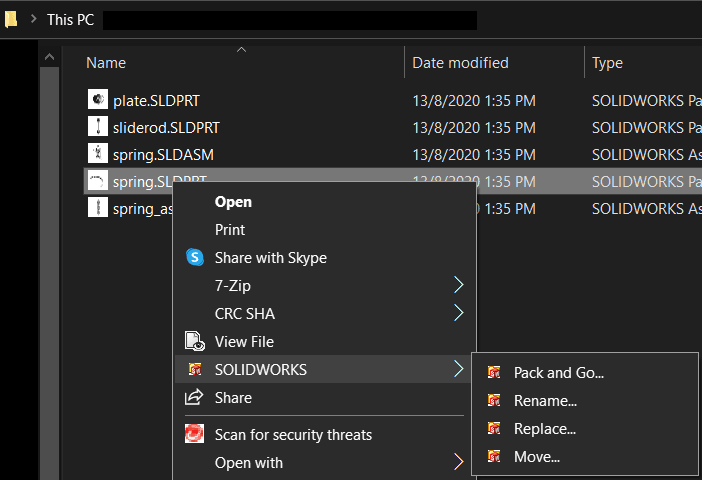Select the sliderod.SLDPRT file name
The width and height of the screenshot is (702, 480).
(166, 128)
